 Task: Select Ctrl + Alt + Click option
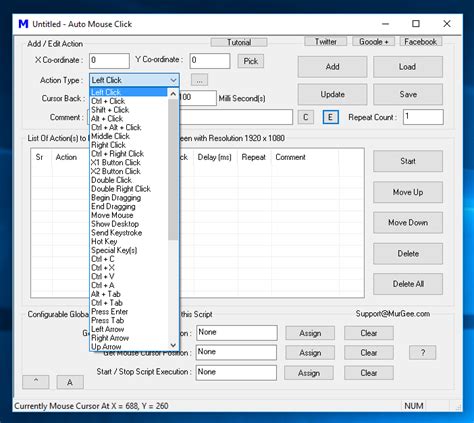[x=129, y=127]
